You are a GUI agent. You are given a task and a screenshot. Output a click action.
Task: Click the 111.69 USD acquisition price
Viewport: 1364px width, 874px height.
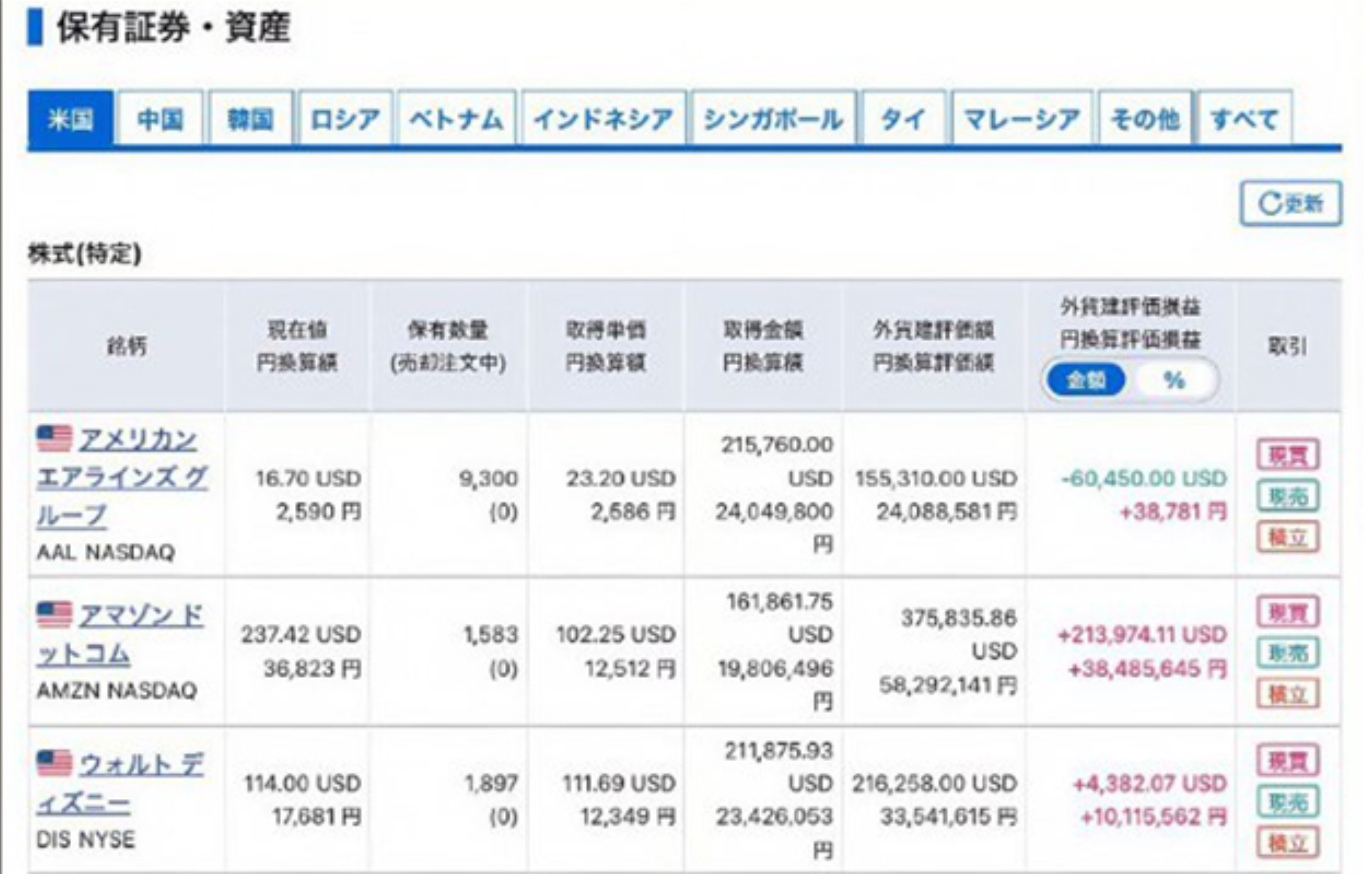pos(621,782)
